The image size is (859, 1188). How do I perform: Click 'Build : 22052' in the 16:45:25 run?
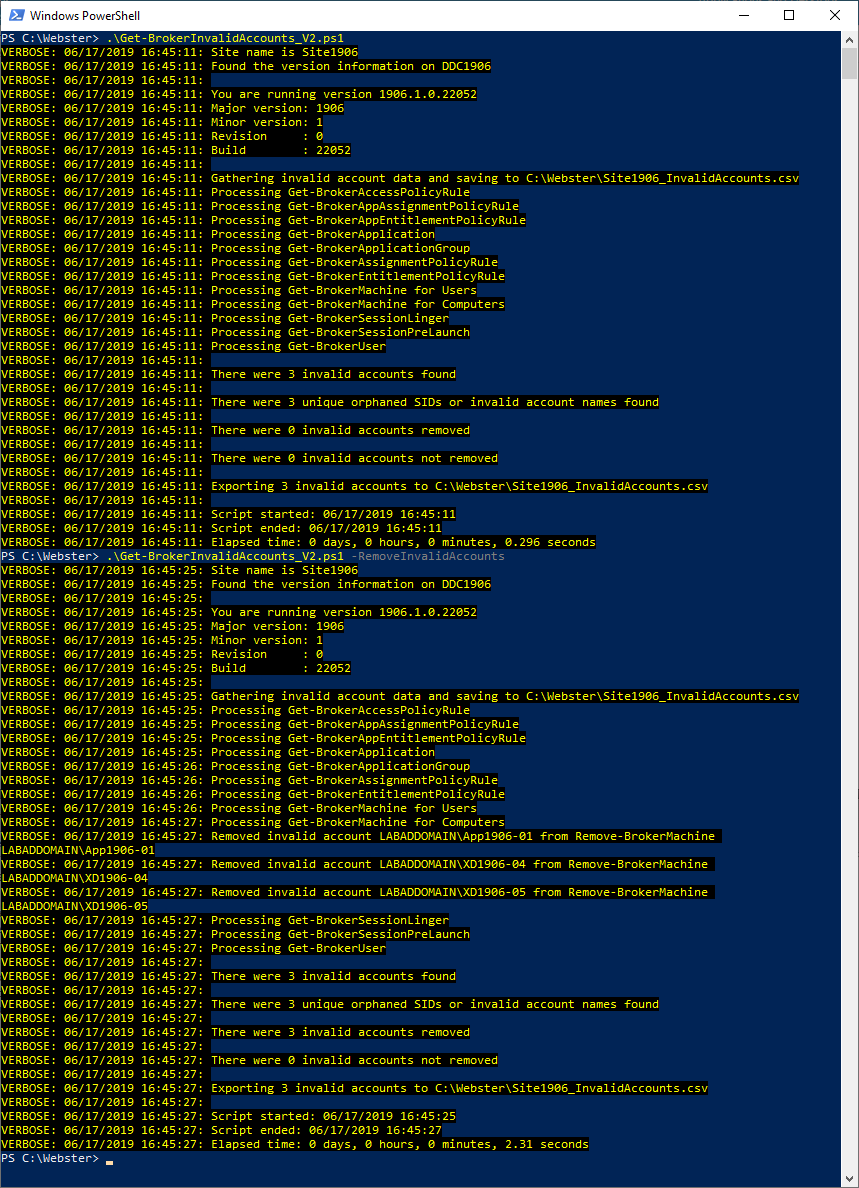(281, 668)
